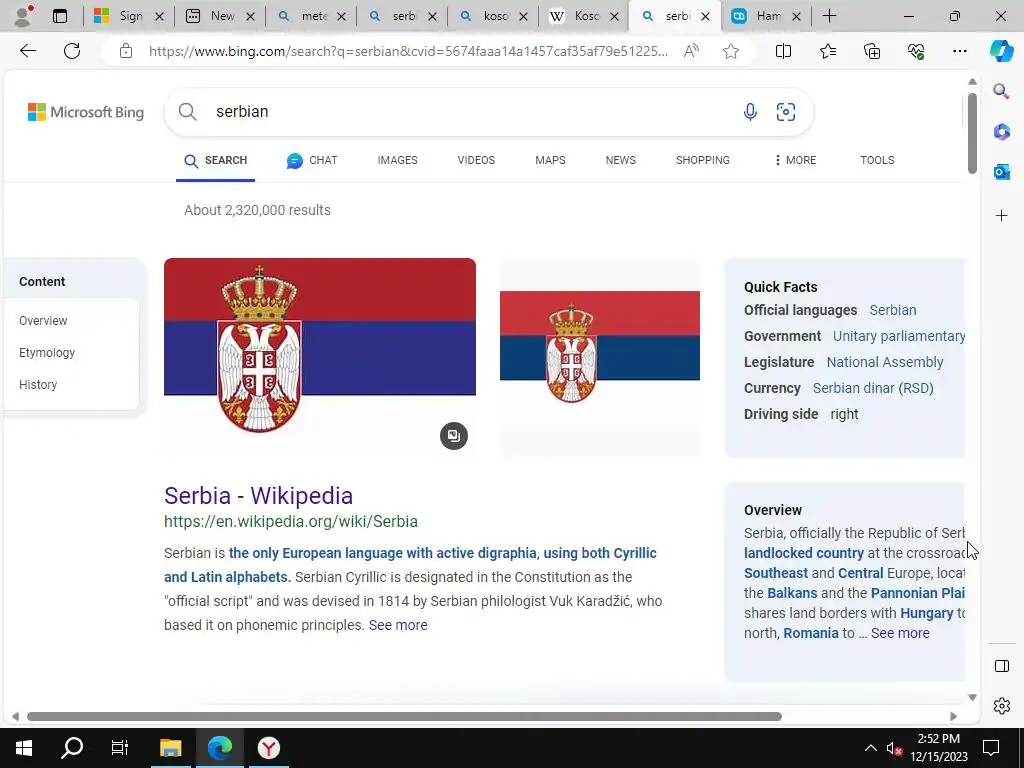The height and width of the screenshot is (768, 1024).
Task: Switch to the NEWS tab
Action: tap(620, 160)
